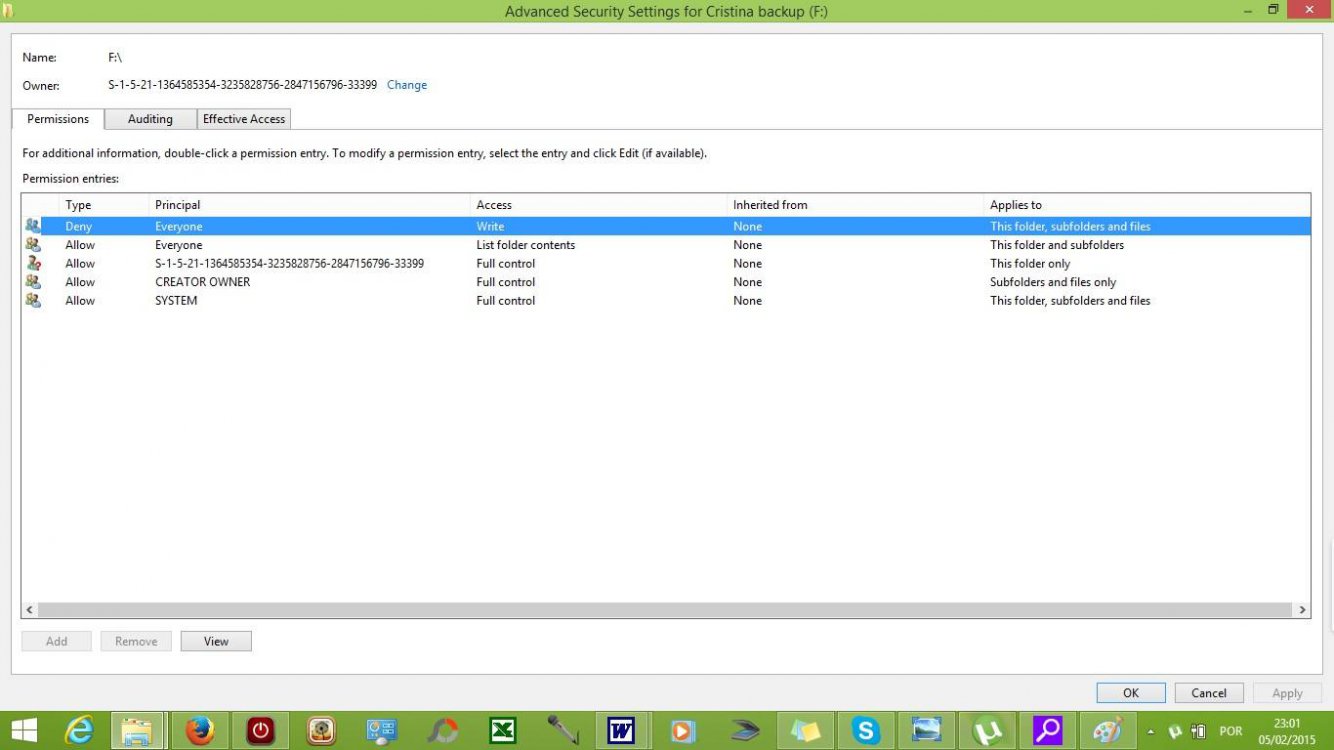
Task: Click the taskbar clock showing 23:01
Action: coord(1287,732)
